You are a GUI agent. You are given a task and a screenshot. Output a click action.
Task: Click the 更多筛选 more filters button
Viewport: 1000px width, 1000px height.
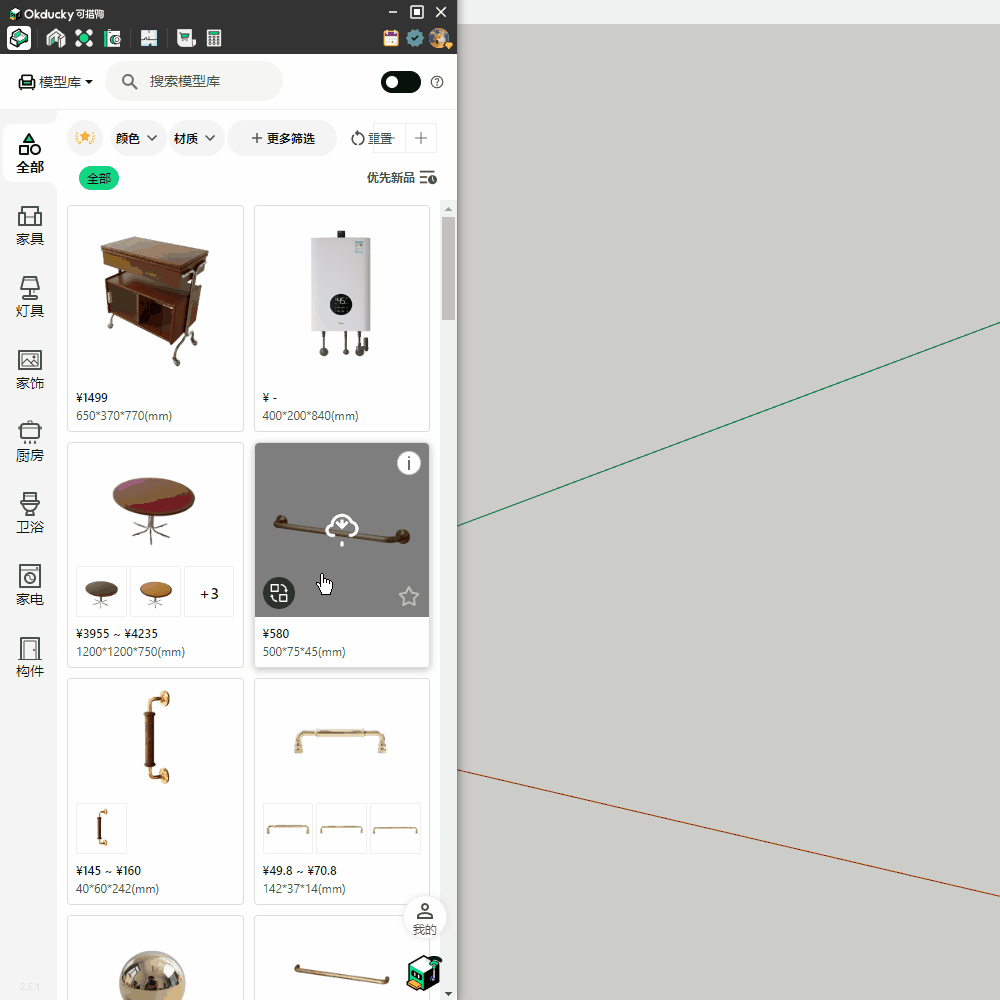[282, 138]
